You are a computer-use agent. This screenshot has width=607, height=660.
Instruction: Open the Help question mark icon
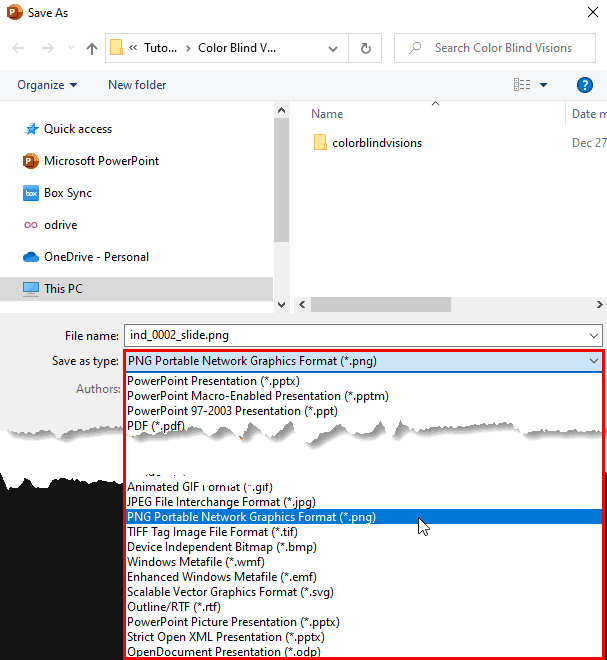click(x=586, y=85)
